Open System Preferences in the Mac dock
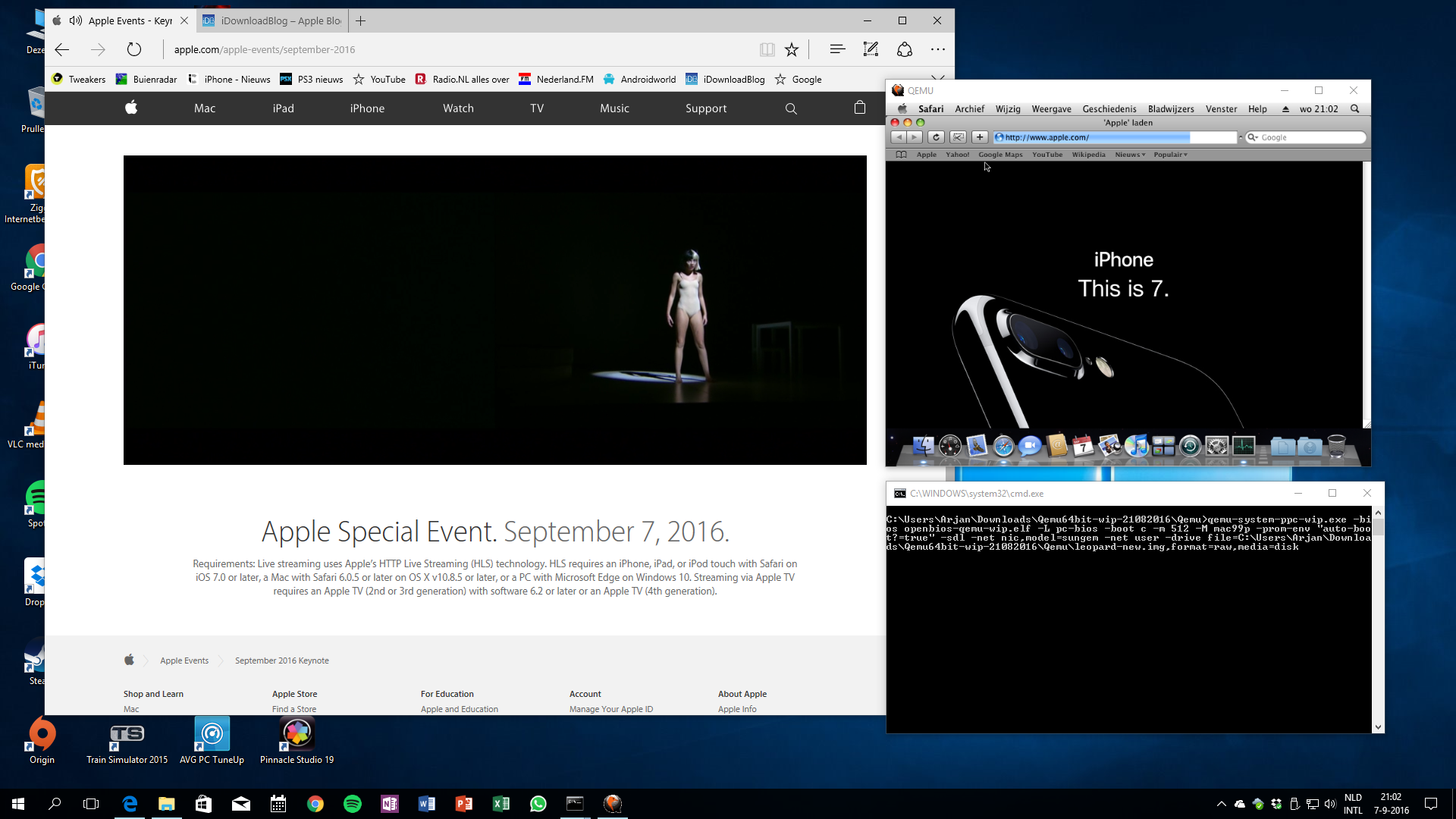This screenshot has width=1456, height=819. tap(1217, 446)
